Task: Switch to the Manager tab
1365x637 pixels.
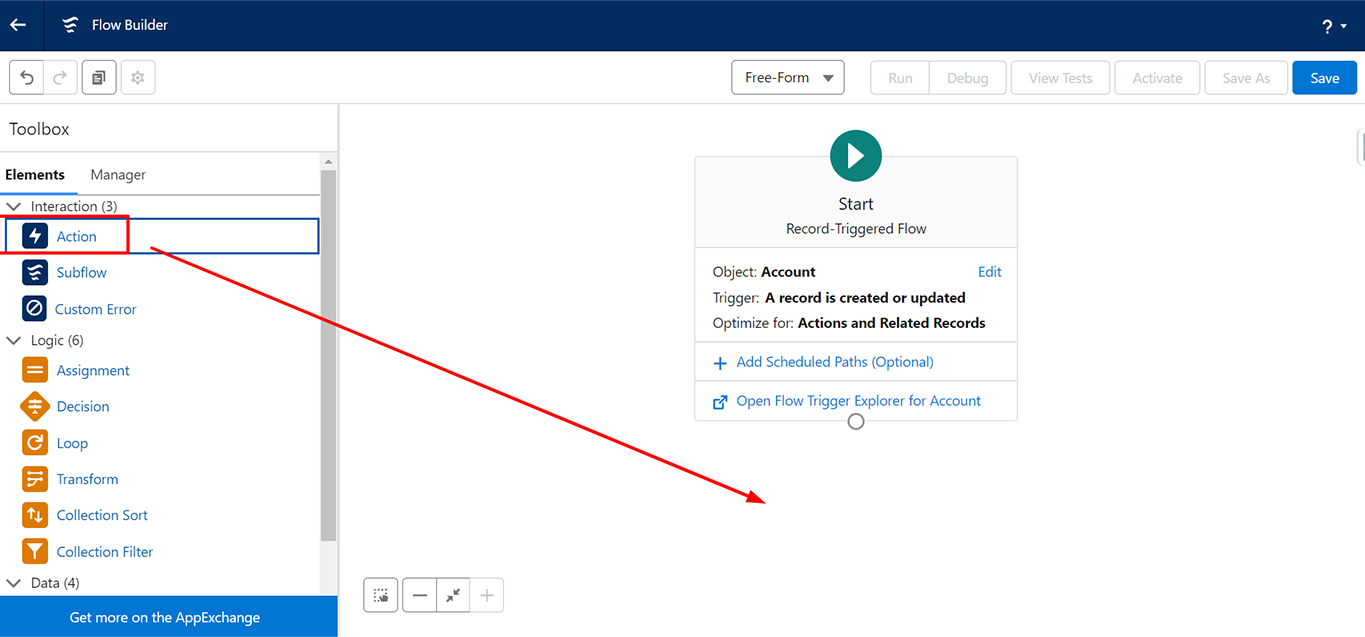Action: point(118,175)
